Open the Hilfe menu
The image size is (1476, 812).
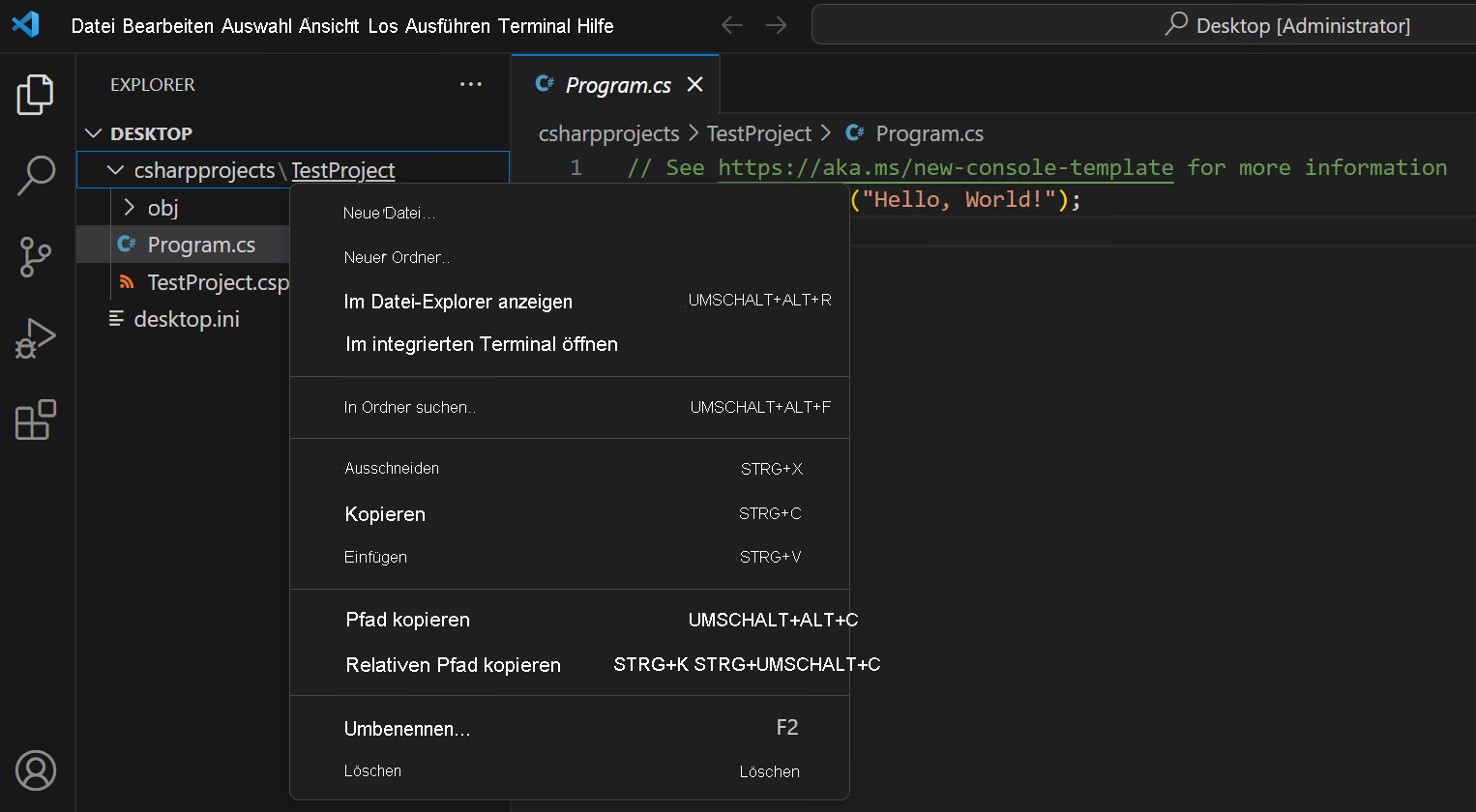click(595, 26)
